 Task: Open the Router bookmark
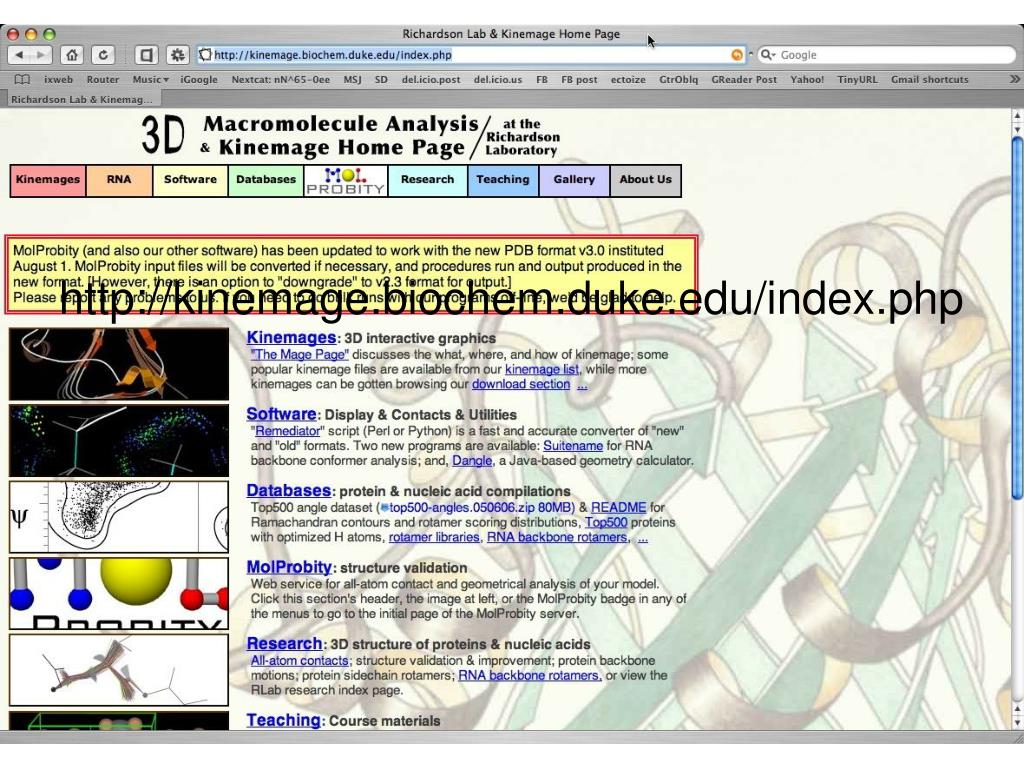coord(103,80)
